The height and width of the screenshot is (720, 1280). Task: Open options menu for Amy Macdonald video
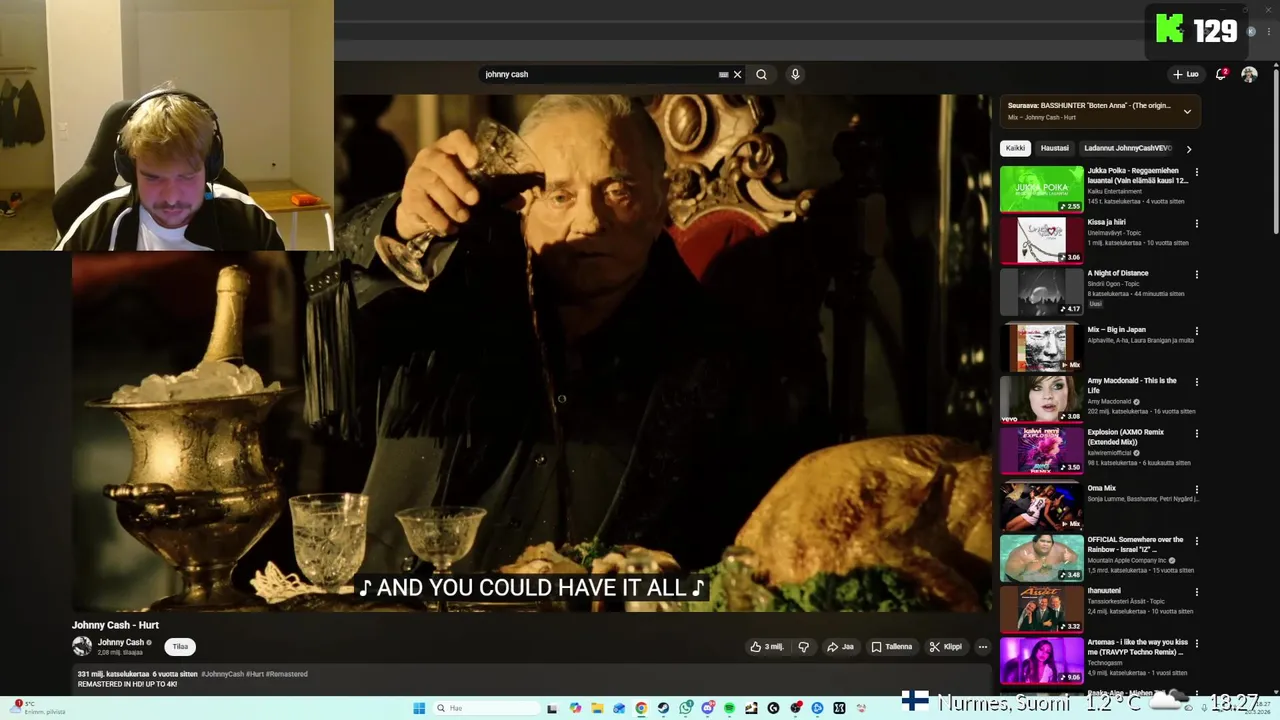pos(1197,382)
